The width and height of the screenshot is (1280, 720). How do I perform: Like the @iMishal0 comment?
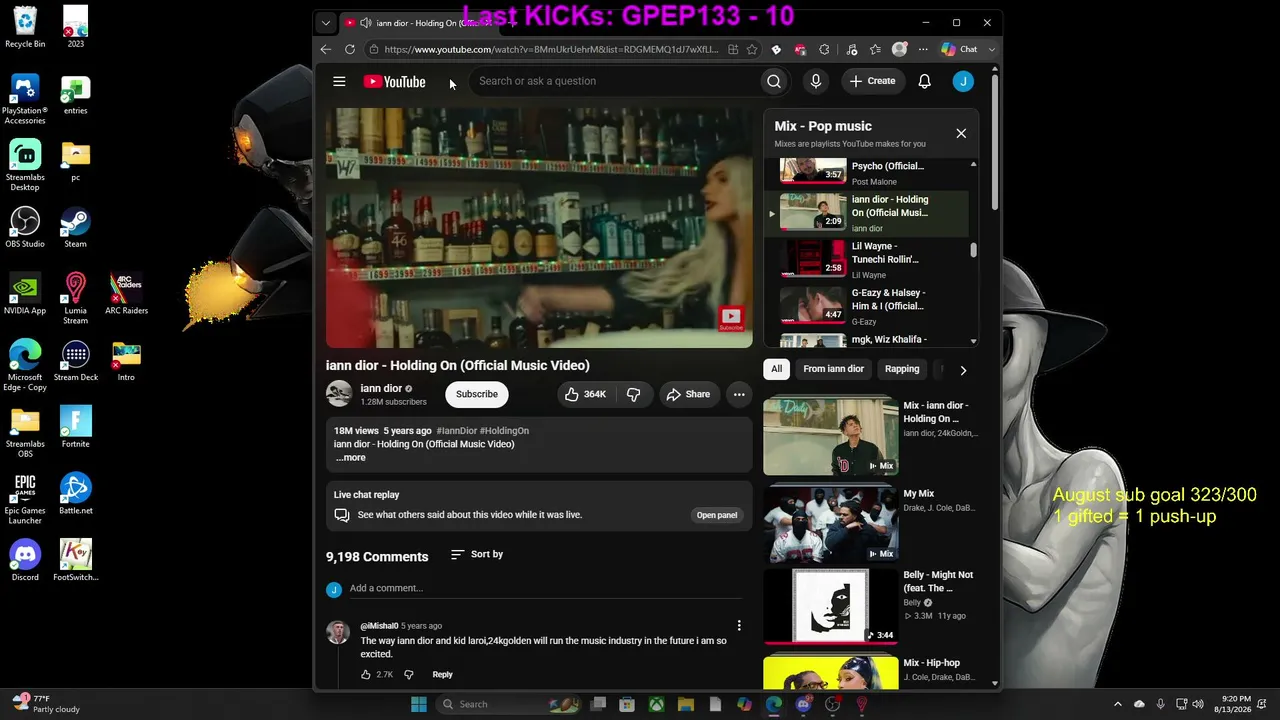tap(366, 674)
